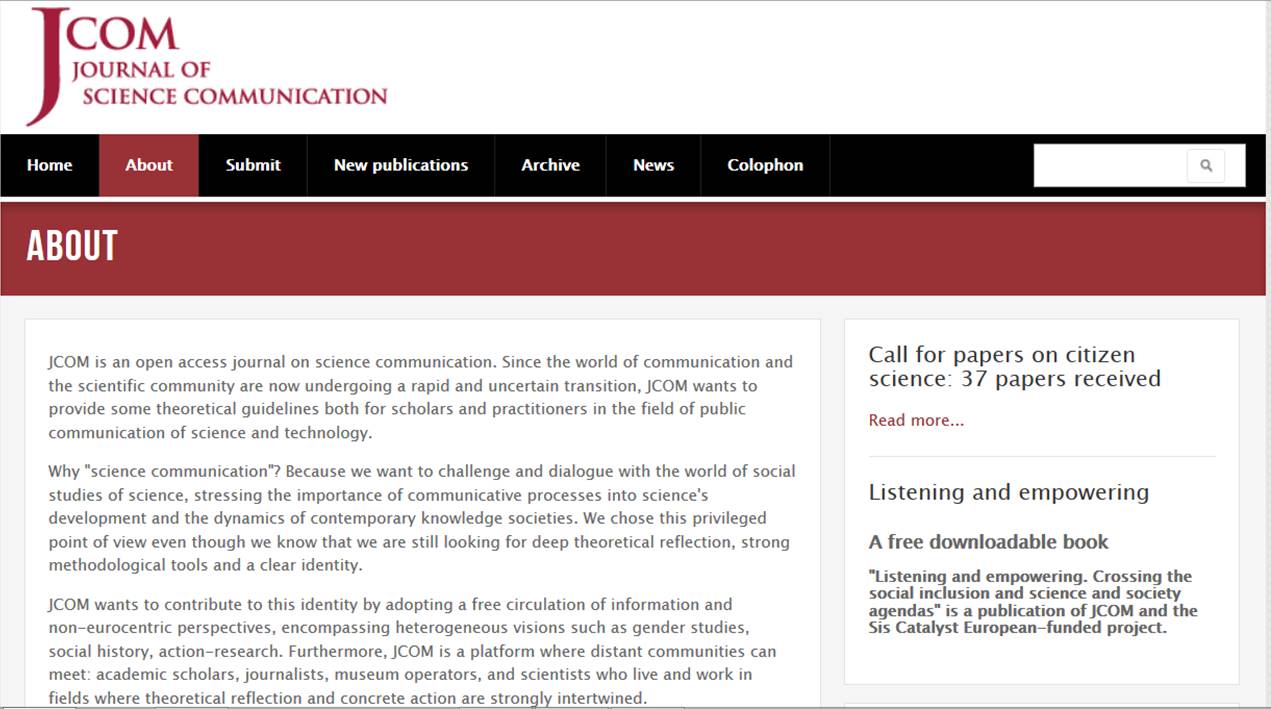Go to the Home menu item
This screenshot has height=709, width=1271.
[x=49, y=166]
